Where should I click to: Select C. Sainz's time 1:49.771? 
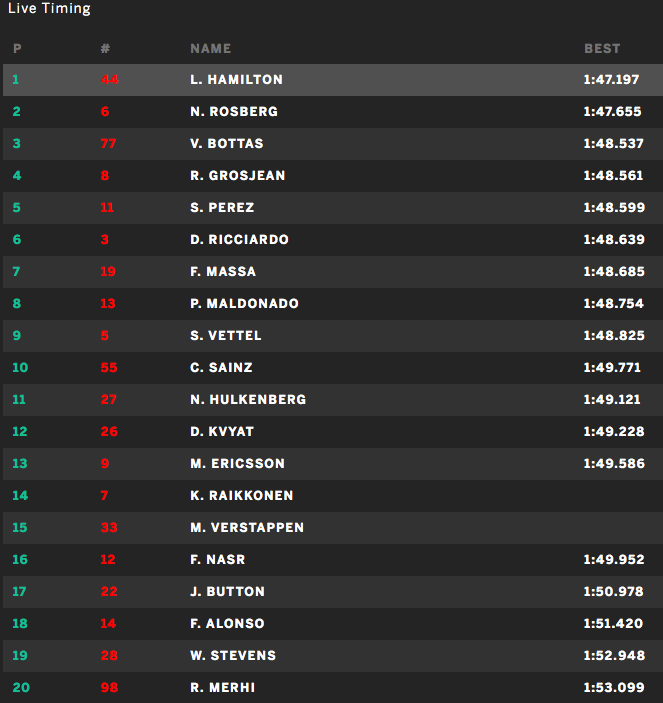[x=613, y=368]
